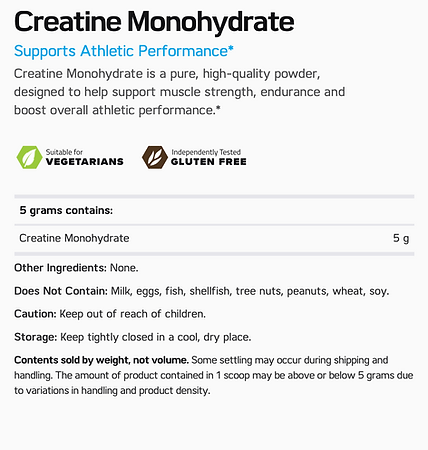Viewport: 428px width, 450px height.
Task: Click the 'Keep out of reach of children' text
Action: (x=132, y=314)
